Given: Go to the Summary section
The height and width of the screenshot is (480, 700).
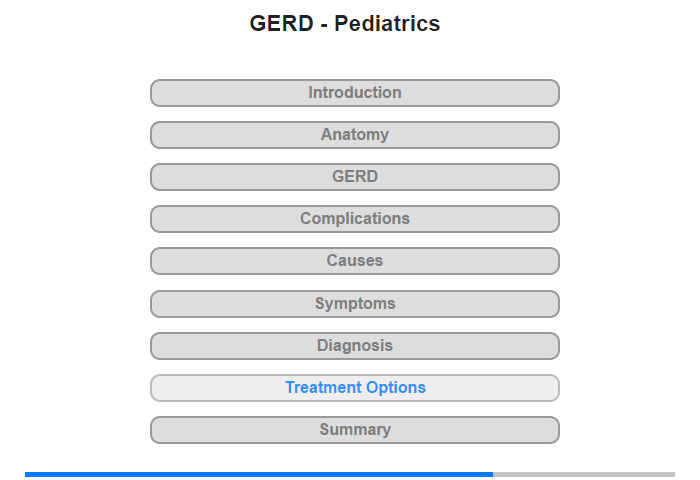Looking at the screenshot, I should (x=354, y=430).
